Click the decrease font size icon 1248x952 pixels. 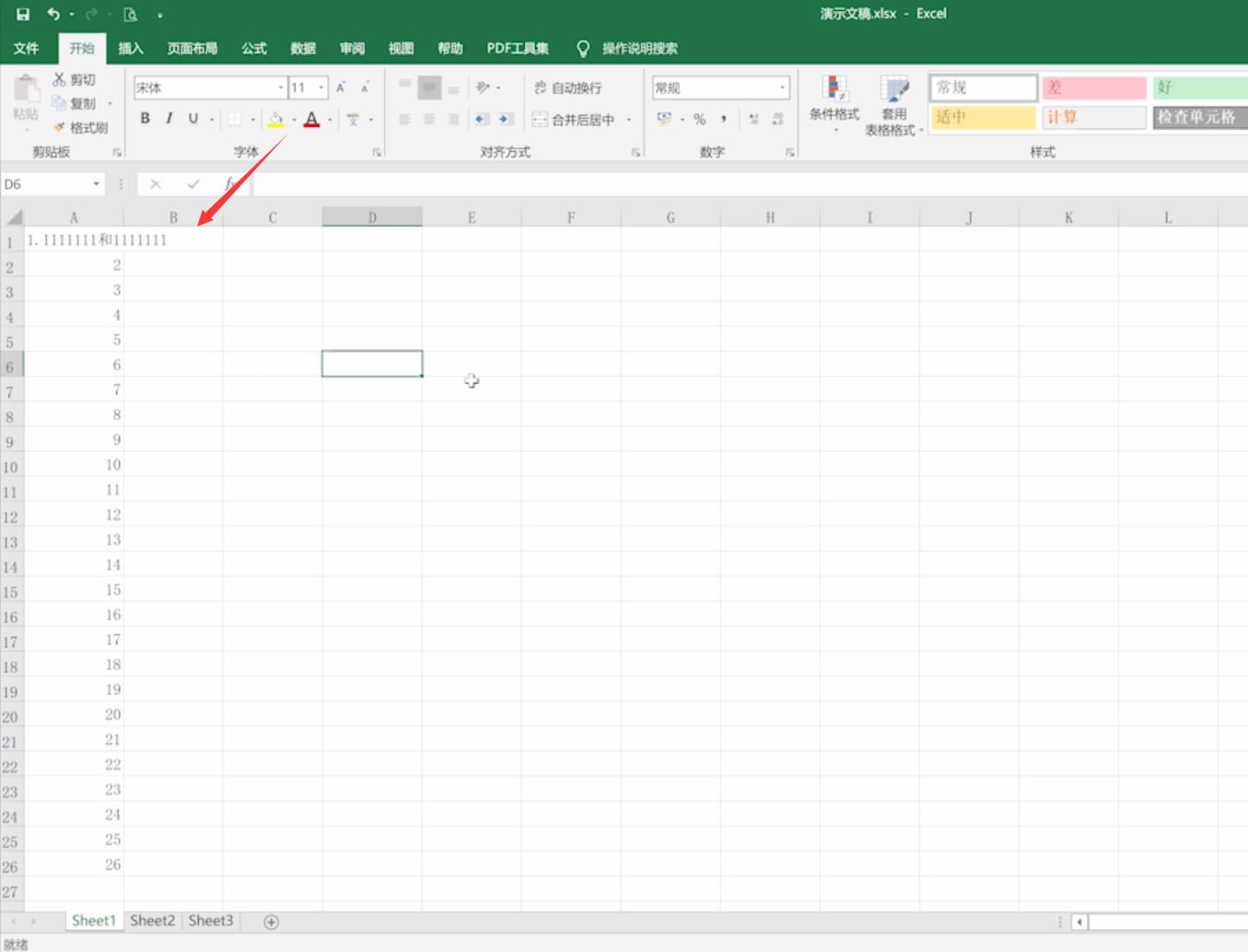click(x=365, y=87)
